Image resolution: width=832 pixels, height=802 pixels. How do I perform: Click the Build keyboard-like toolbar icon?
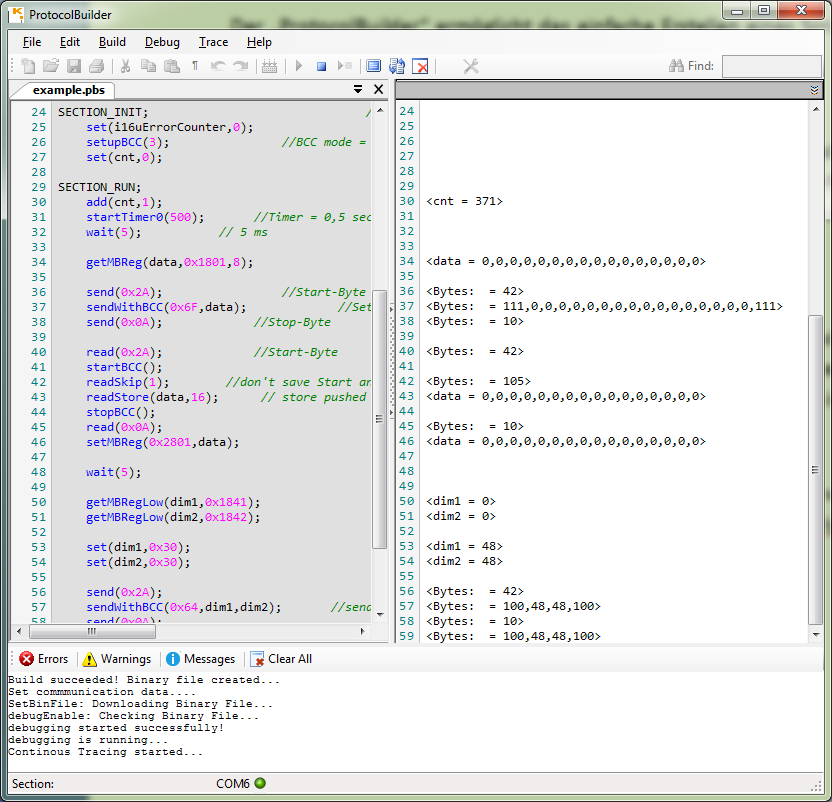coord(269,66)
